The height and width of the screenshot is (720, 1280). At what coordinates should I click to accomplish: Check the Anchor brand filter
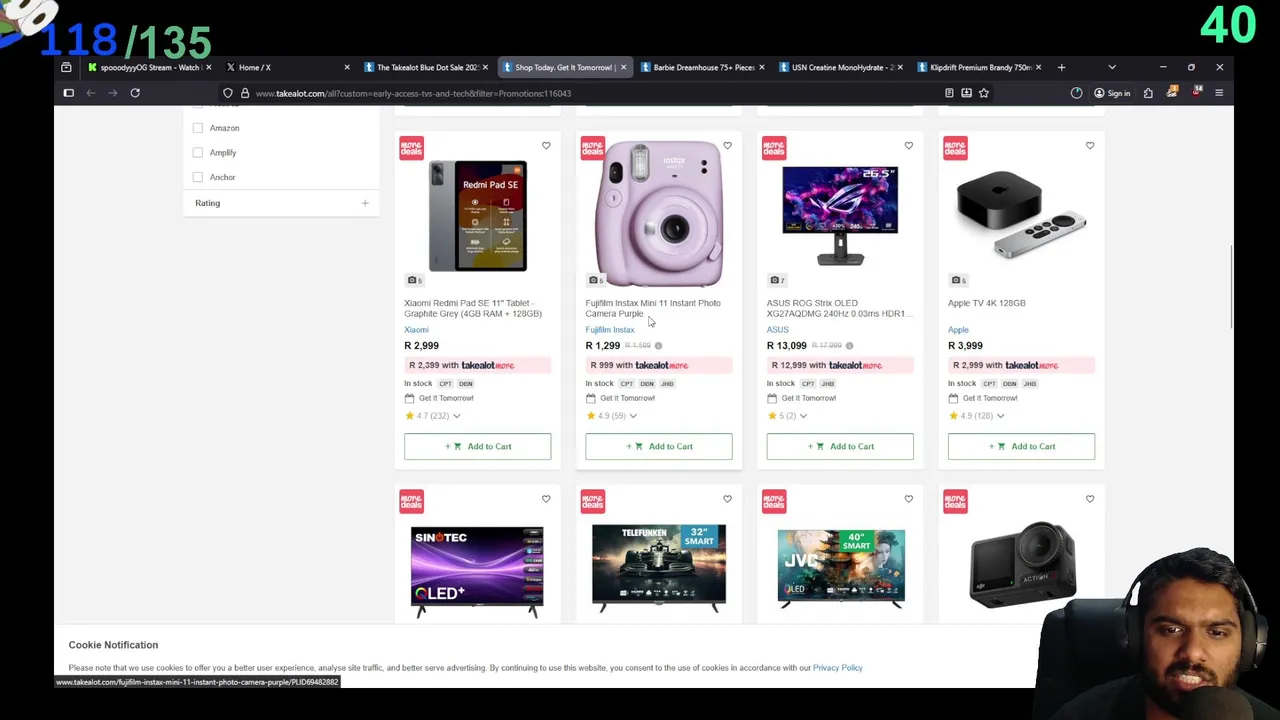coord(198,177)
